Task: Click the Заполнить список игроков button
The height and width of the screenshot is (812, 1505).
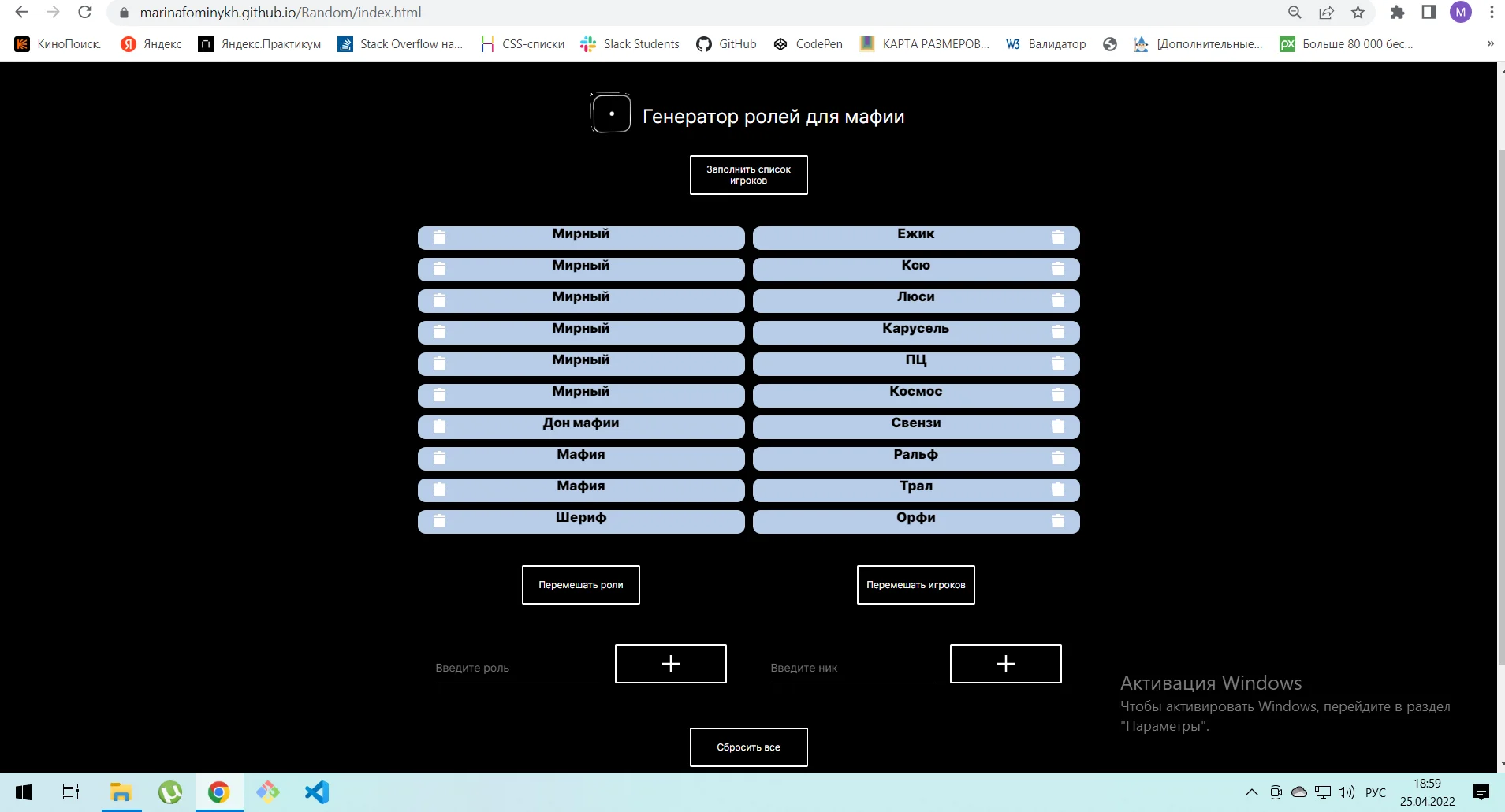Action: (749, 175)
